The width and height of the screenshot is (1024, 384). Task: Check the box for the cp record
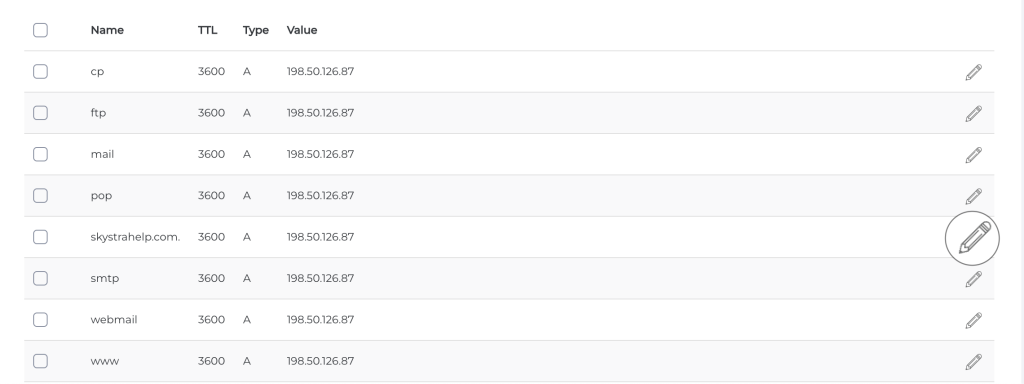[40, 71]
